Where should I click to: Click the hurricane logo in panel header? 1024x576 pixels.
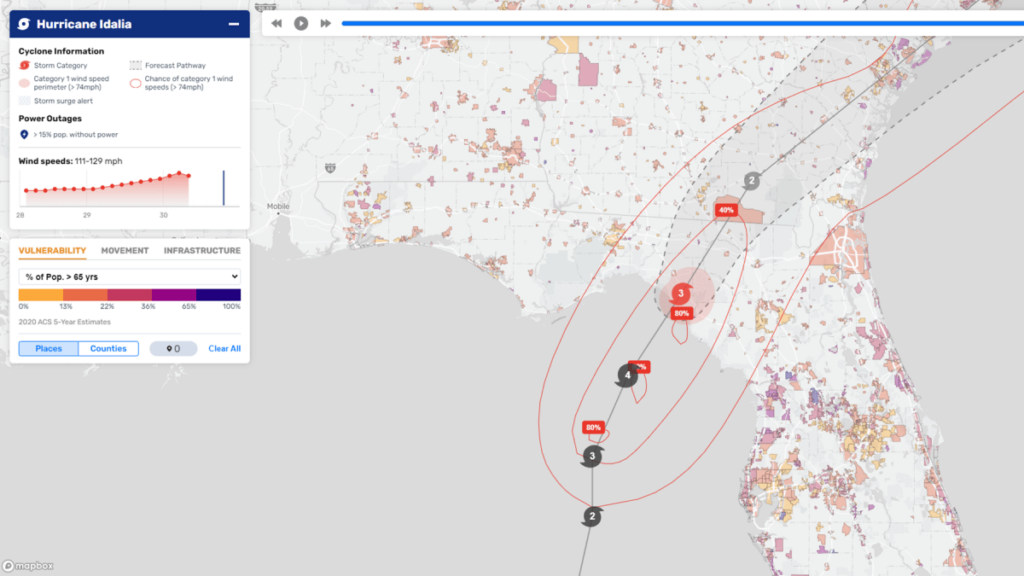point(24,24)
